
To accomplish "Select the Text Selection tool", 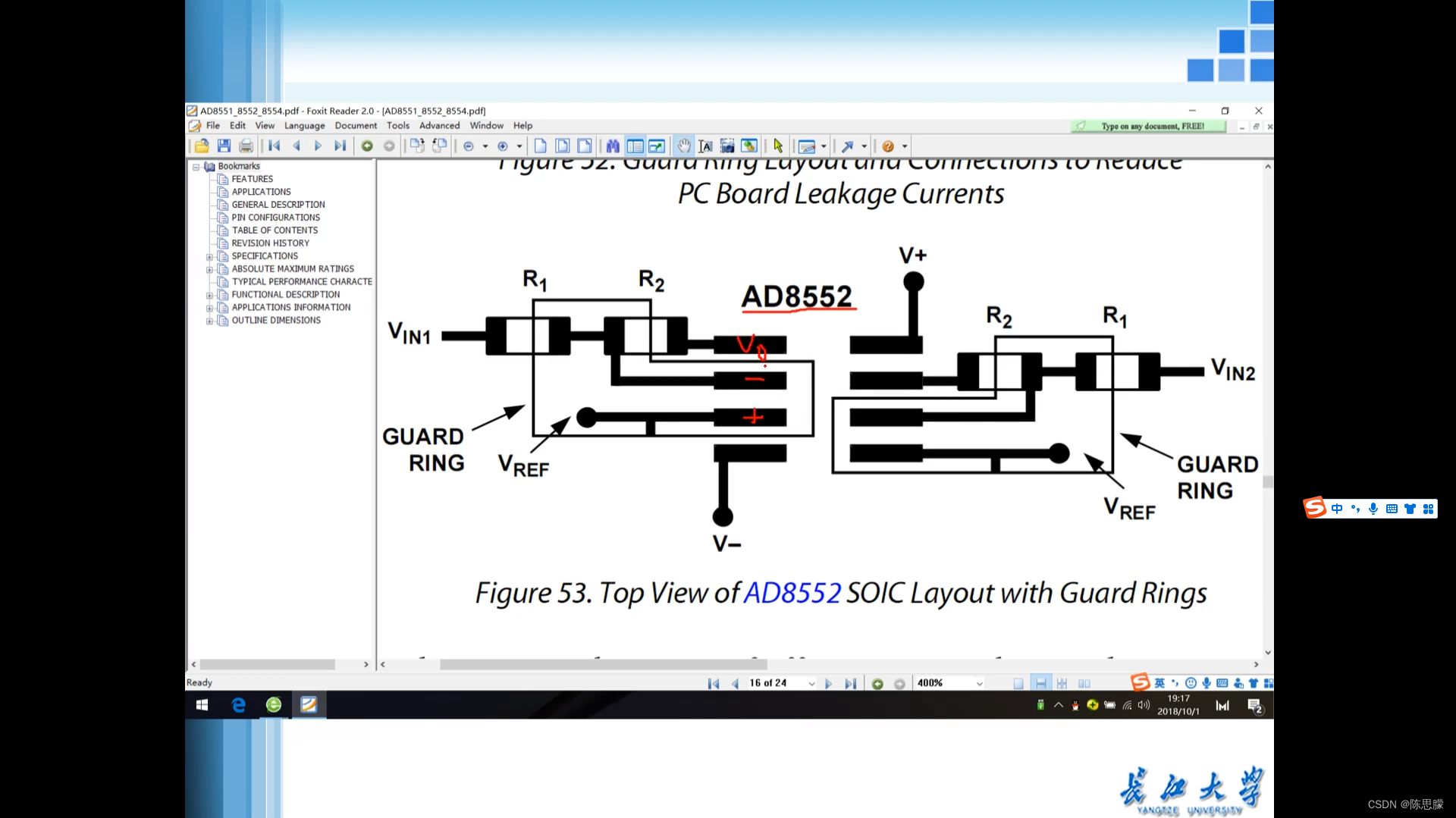I will point(705,146).
